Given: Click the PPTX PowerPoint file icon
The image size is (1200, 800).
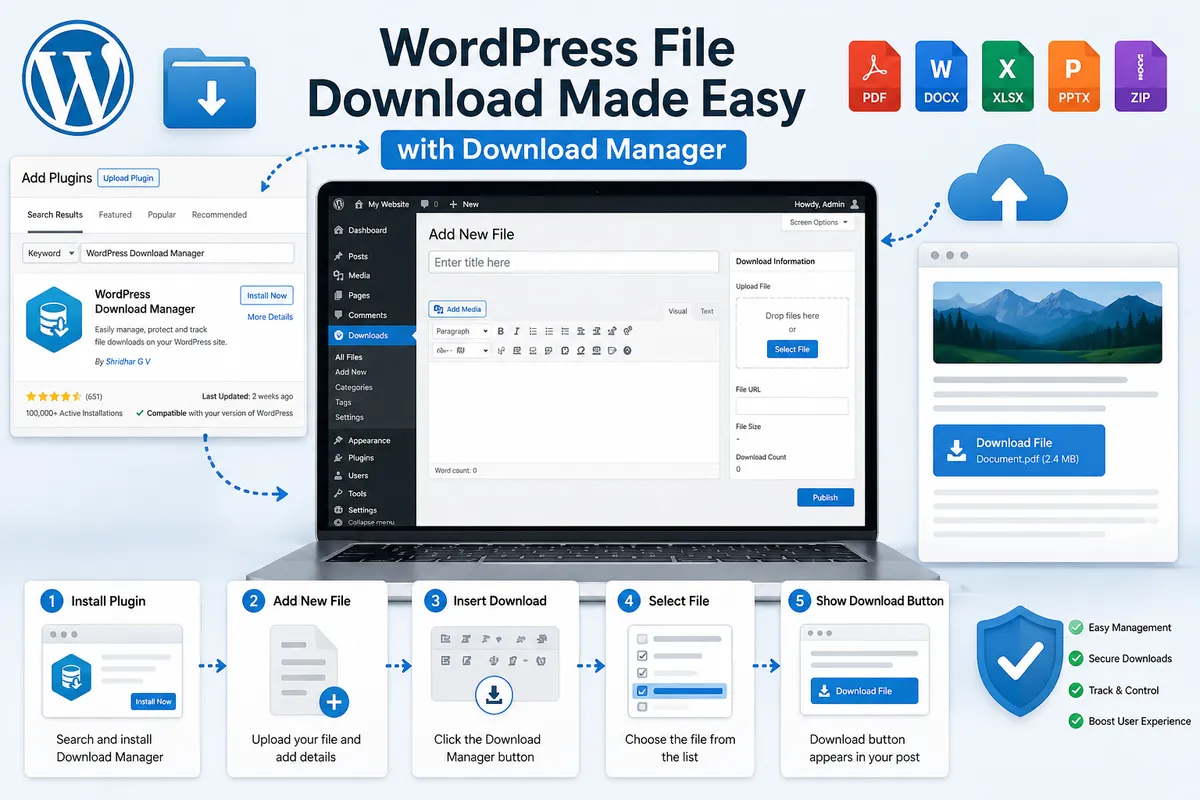Looking at the screenshot, I should coord(1072,76).
